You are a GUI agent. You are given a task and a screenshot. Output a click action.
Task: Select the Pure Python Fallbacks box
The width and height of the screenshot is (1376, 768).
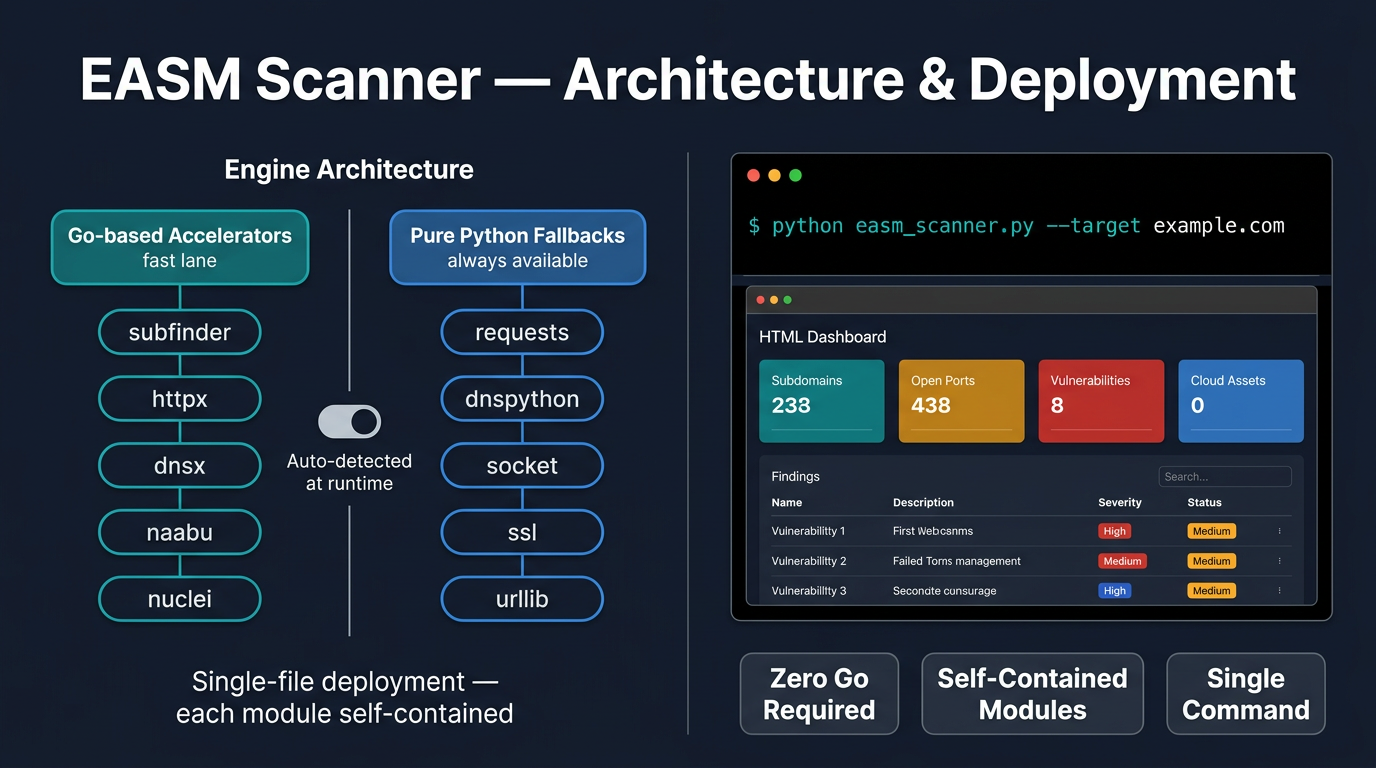coord(517,247)
